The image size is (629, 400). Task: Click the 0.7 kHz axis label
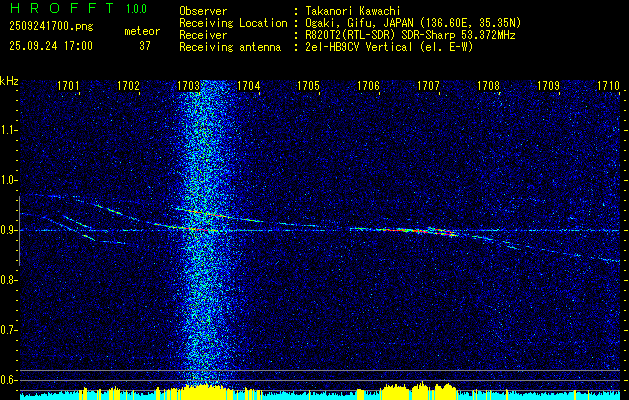(x=8, y=330)
